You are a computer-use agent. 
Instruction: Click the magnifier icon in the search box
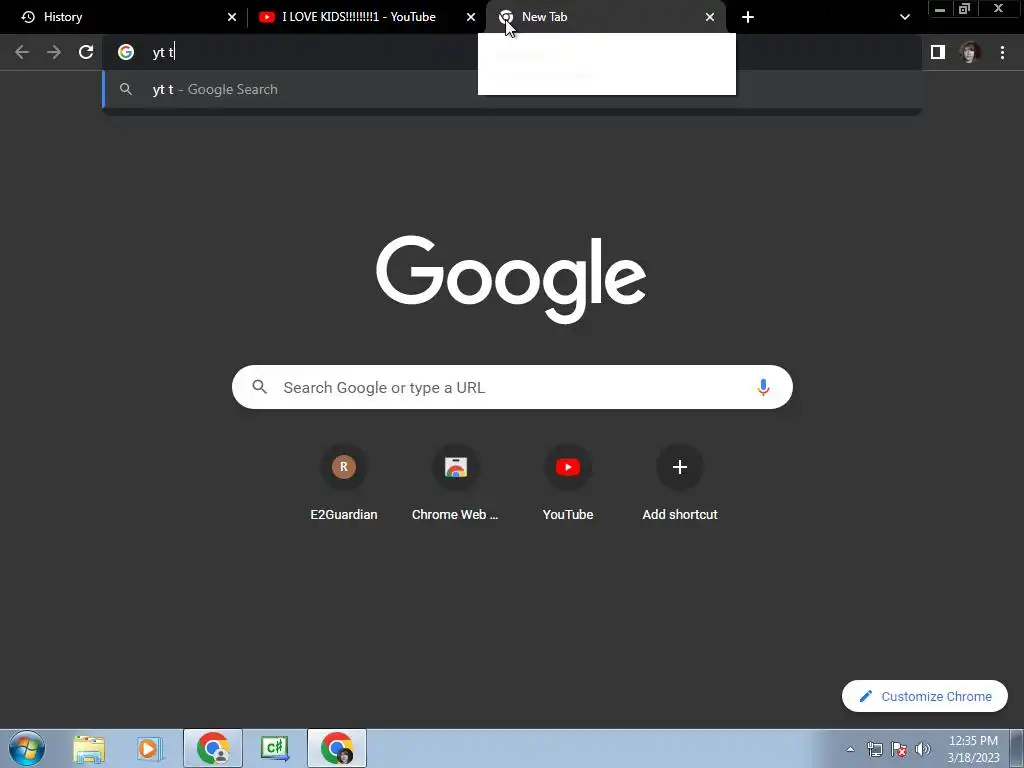click(259, 387)
